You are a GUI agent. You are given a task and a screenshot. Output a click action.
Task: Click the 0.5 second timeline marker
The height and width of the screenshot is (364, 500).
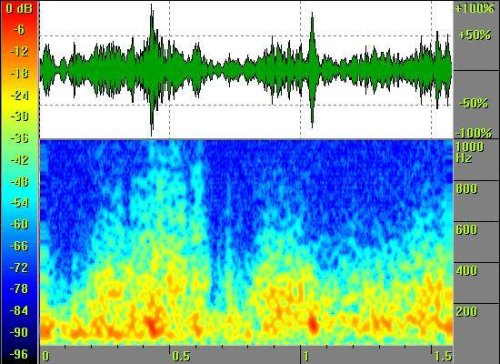pyautogui.click(x=181, y=356)
